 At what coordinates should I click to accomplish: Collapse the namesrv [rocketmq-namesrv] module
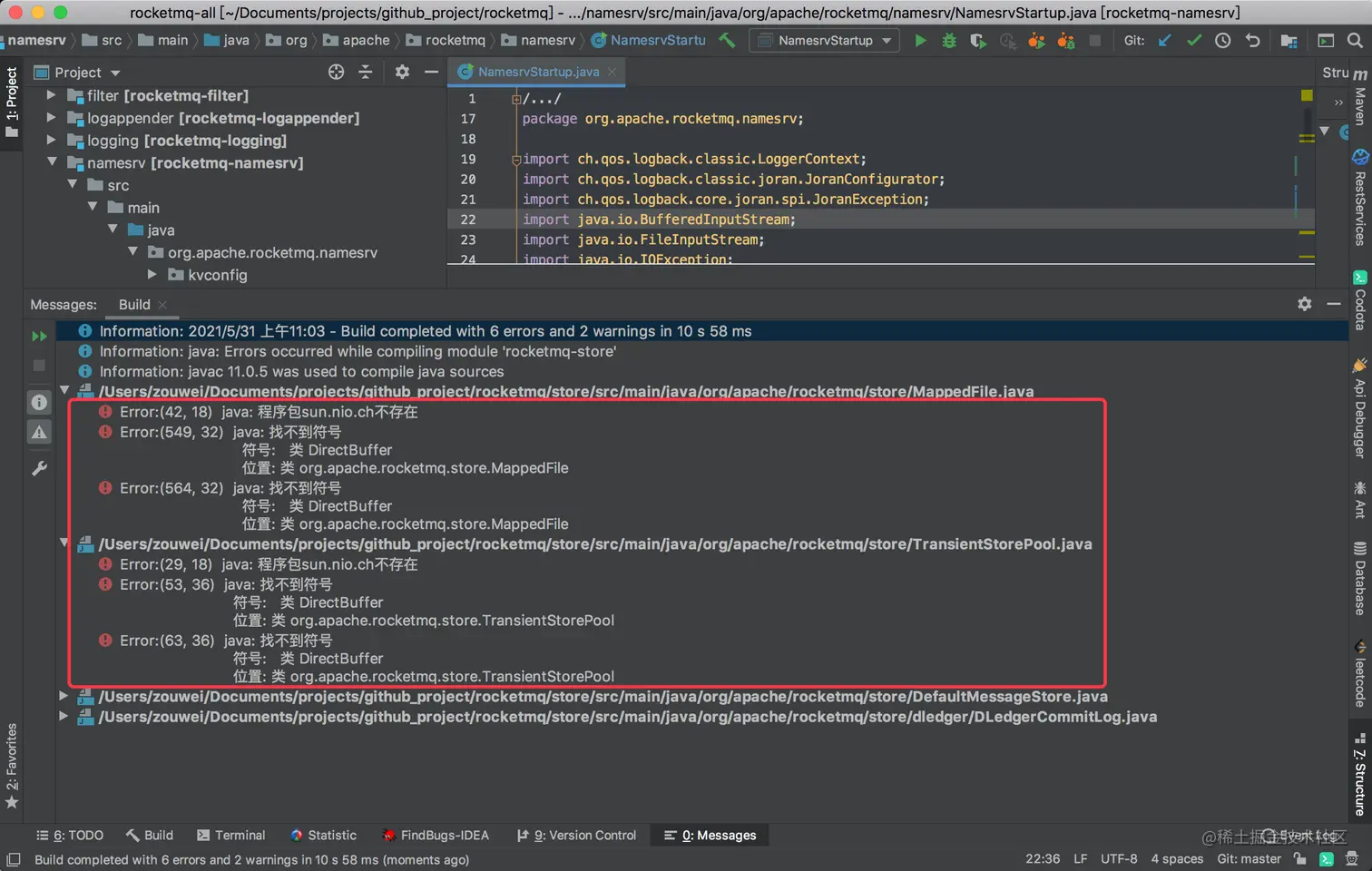pos(52,162)
